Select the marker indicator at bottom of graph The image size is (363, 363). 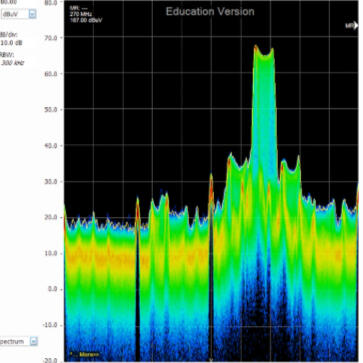(x=211, y=359)
